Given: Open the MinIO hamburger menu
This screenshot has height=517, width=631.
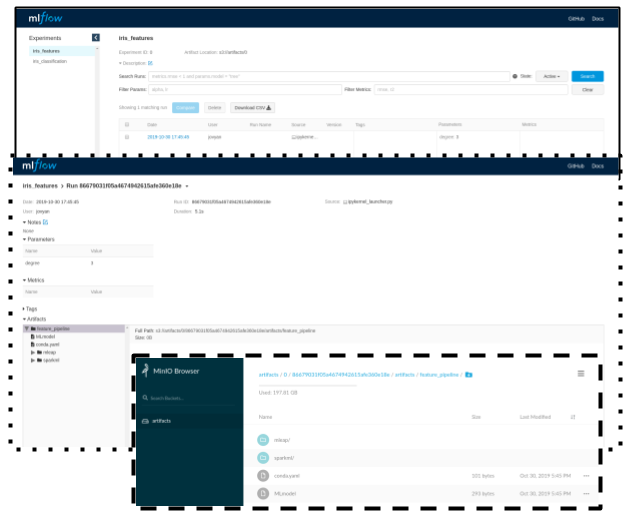Looking at the screenshot, I should click(x=581, y=374).
